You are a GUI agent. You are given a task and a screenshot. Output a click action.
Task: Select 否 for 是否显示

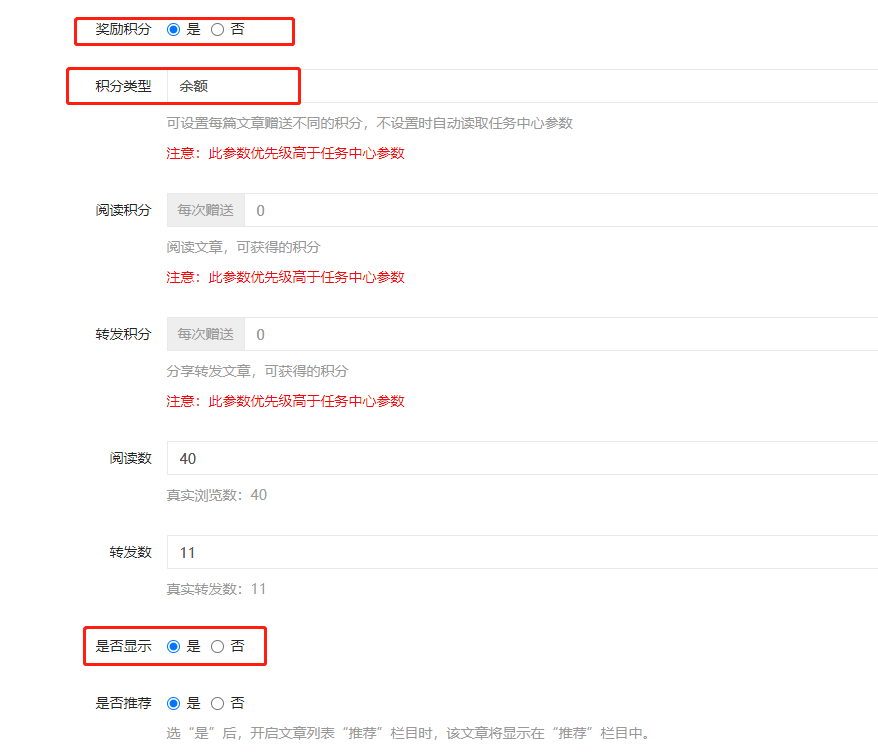(217, 647)
